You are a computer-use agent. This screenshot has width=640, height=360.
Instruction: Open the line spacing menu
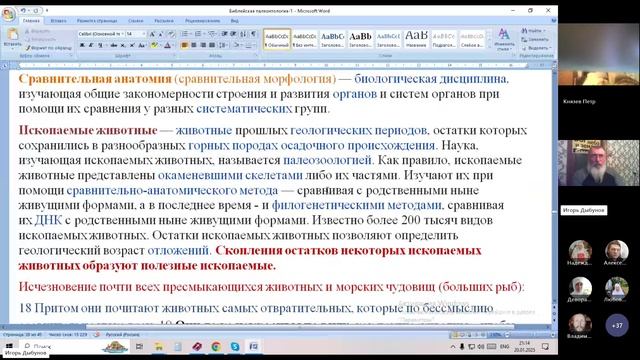(223, 45)
